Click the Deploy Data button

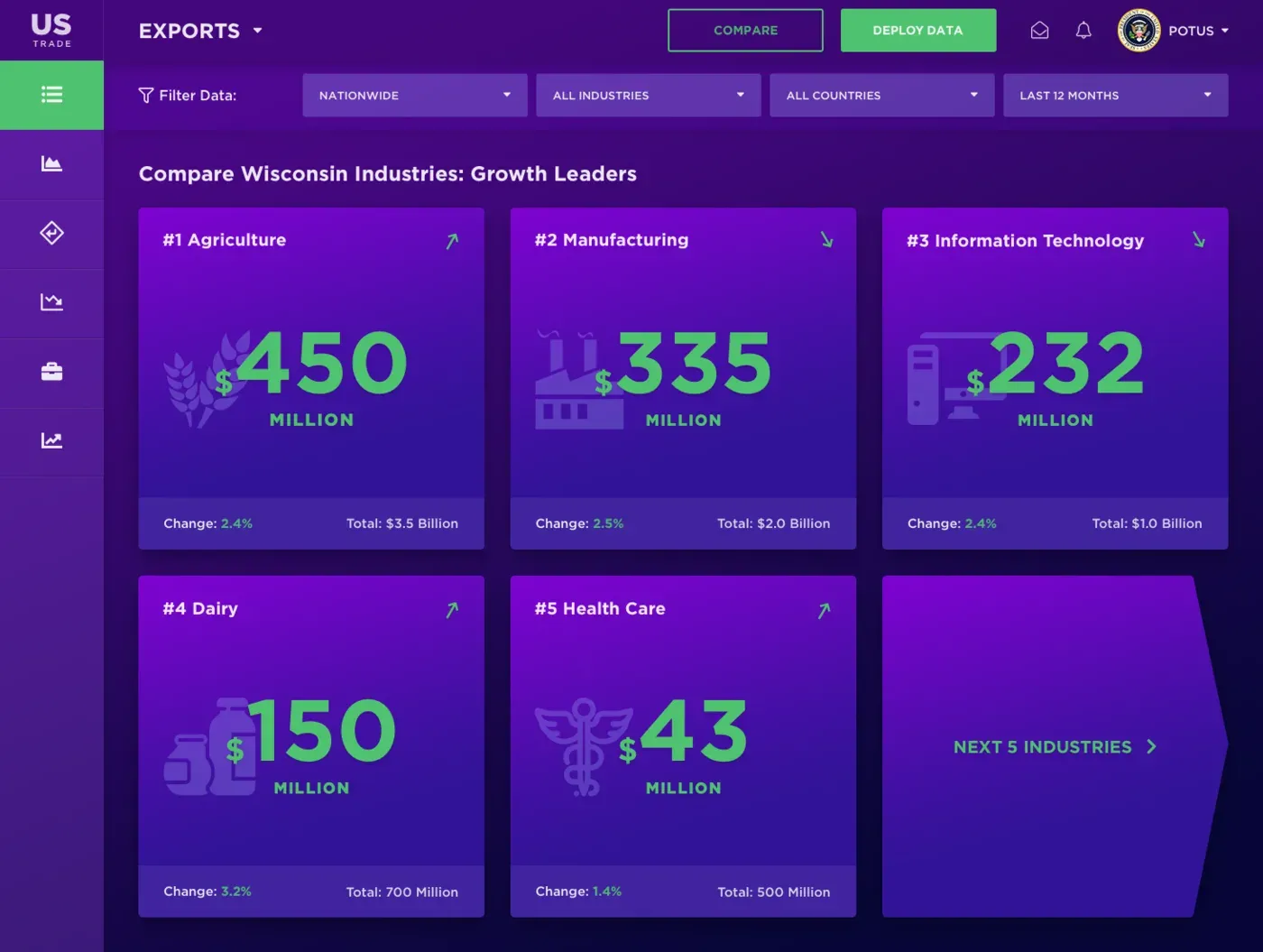[918, 31]
